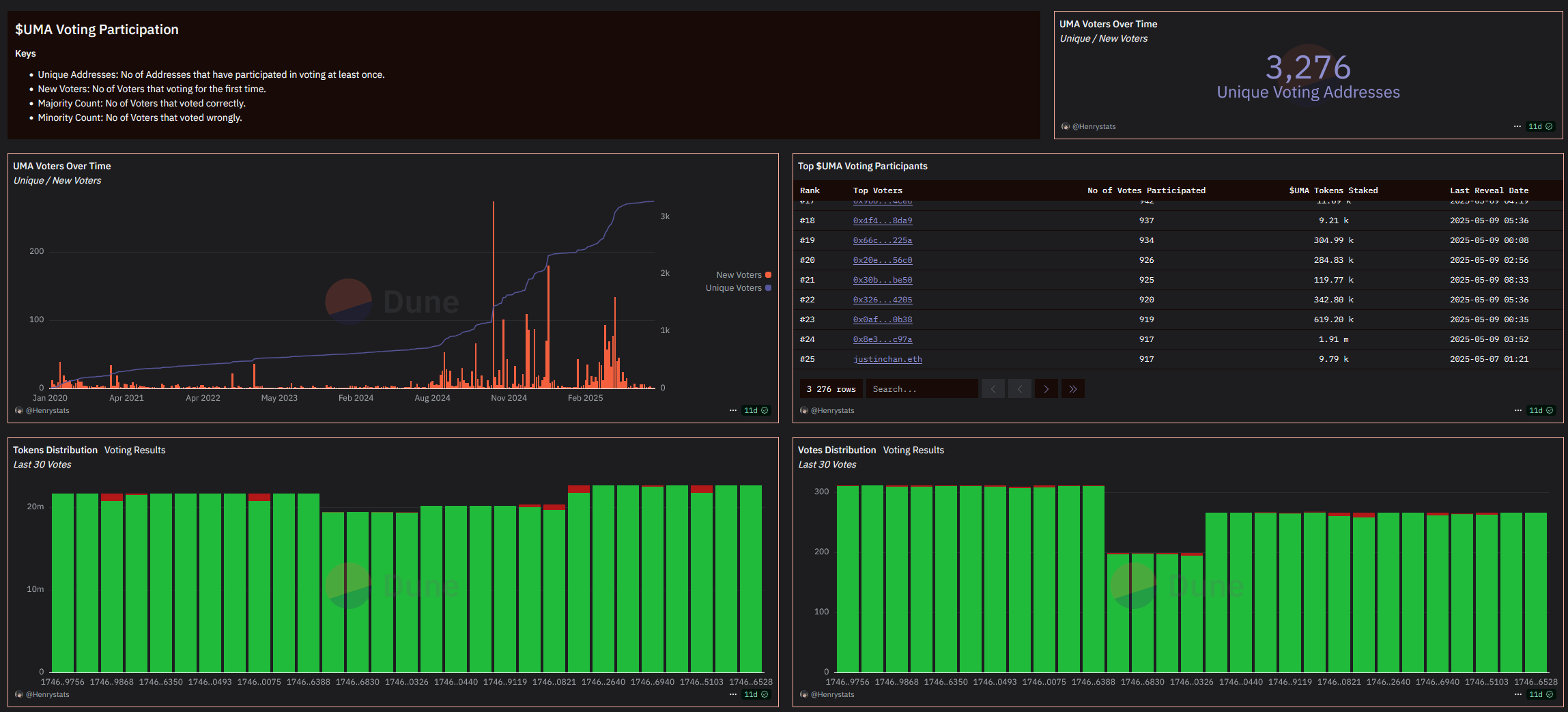Open three-dot menu on Tokens Distribution chart

(732, 694)
